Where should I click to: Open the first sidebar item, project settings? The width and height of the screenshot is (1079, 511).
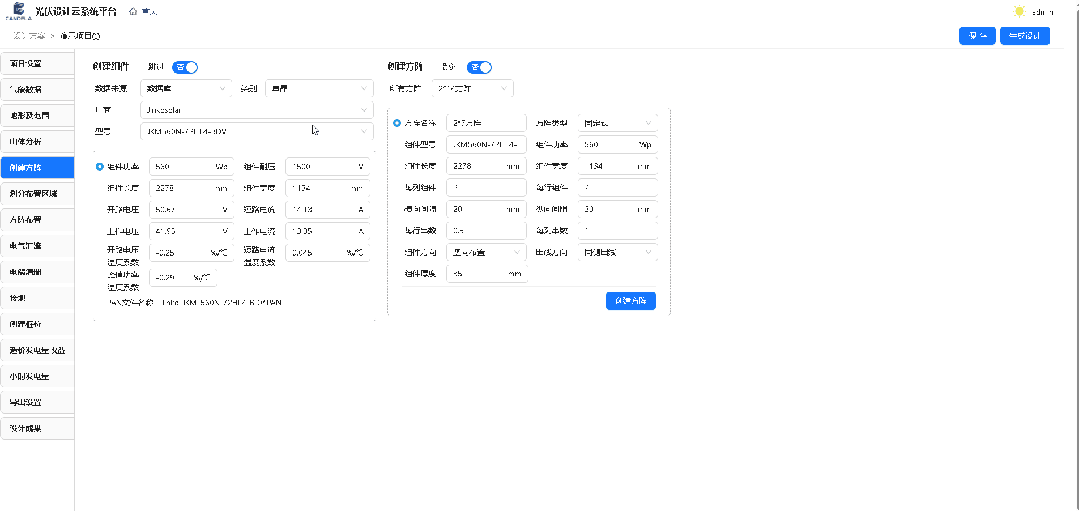click(x=37, y=63)
